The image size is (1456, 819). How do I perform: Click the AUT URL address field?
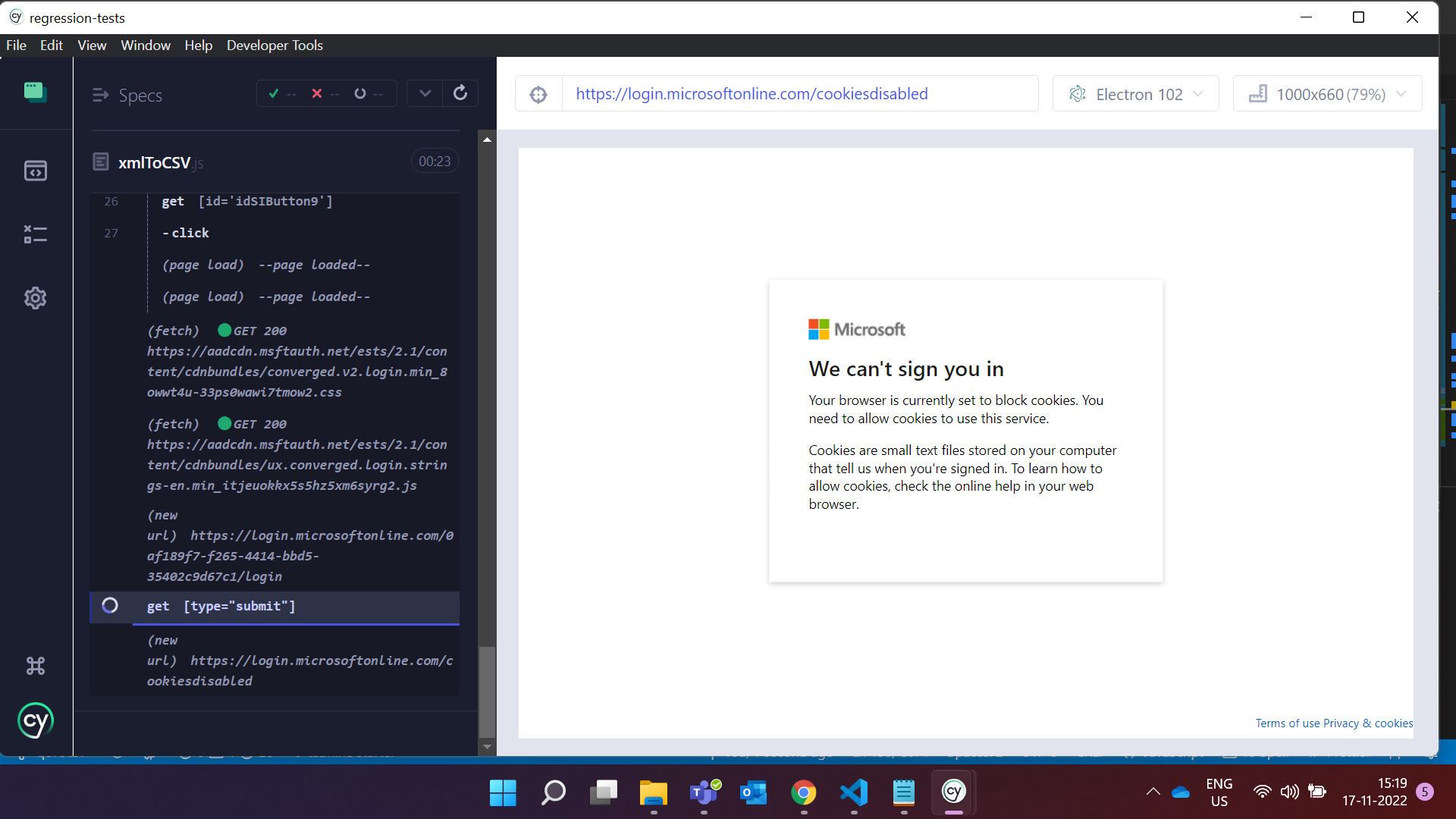(x=800, y=94)
